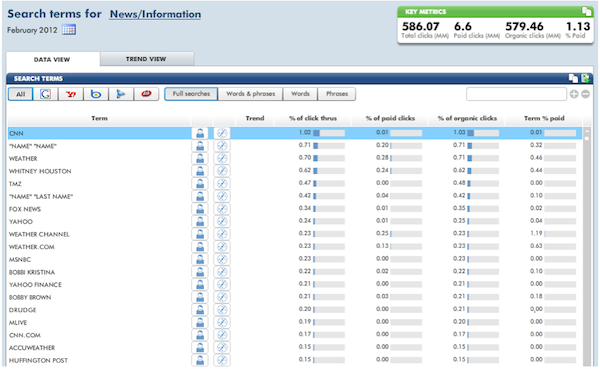Image resolution: width=600 pixels, height=369 pixels.
Task: Open the person icon for YAHOO row
Action: click(x=200, y=222)
